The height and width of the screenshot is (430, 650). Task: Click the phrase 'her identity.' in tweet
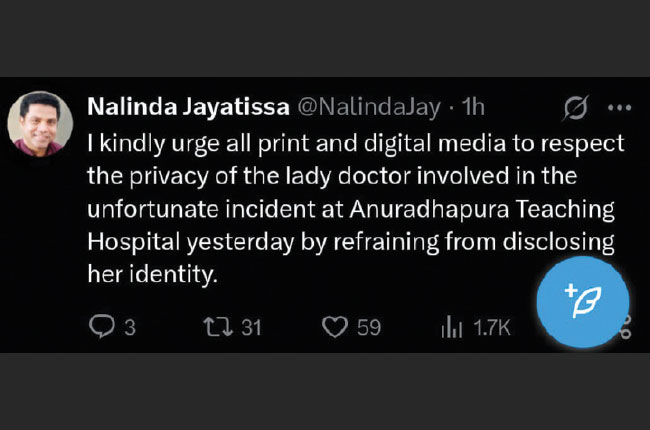[153, 274]
